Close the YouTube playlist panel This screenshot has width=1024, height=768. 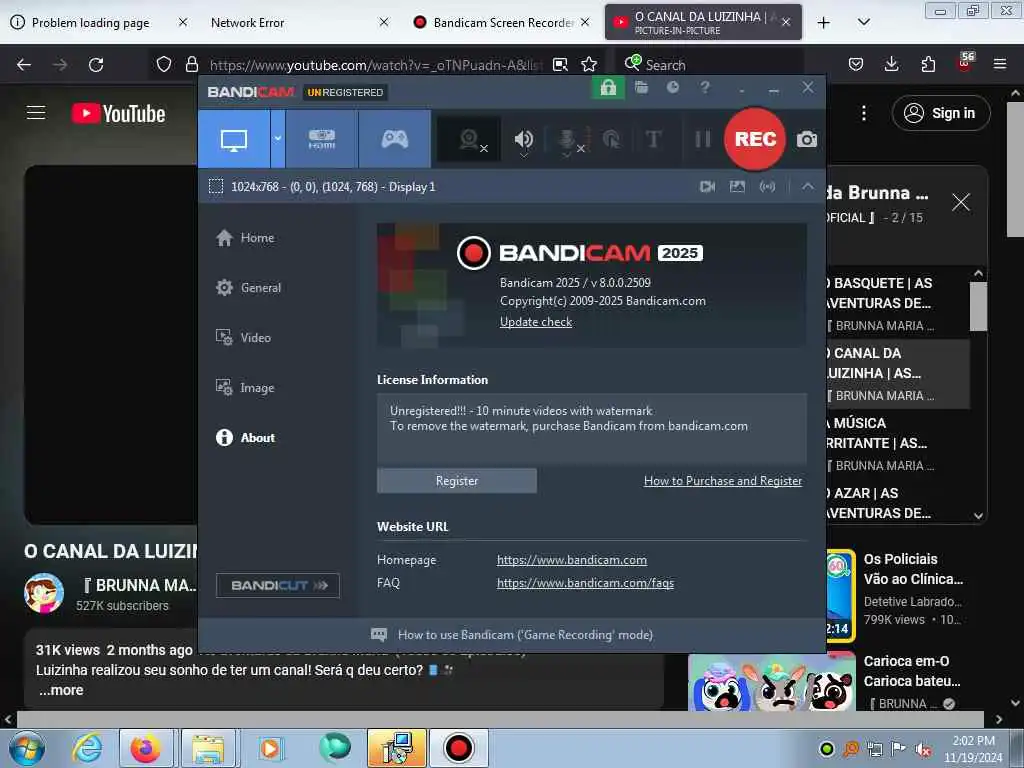961,202
